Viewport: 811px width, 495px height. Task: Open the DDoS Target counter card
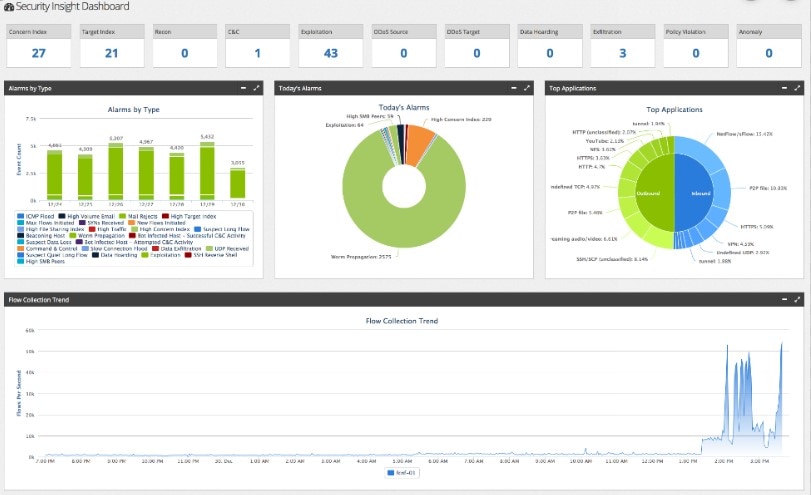(x=477, y=46)
